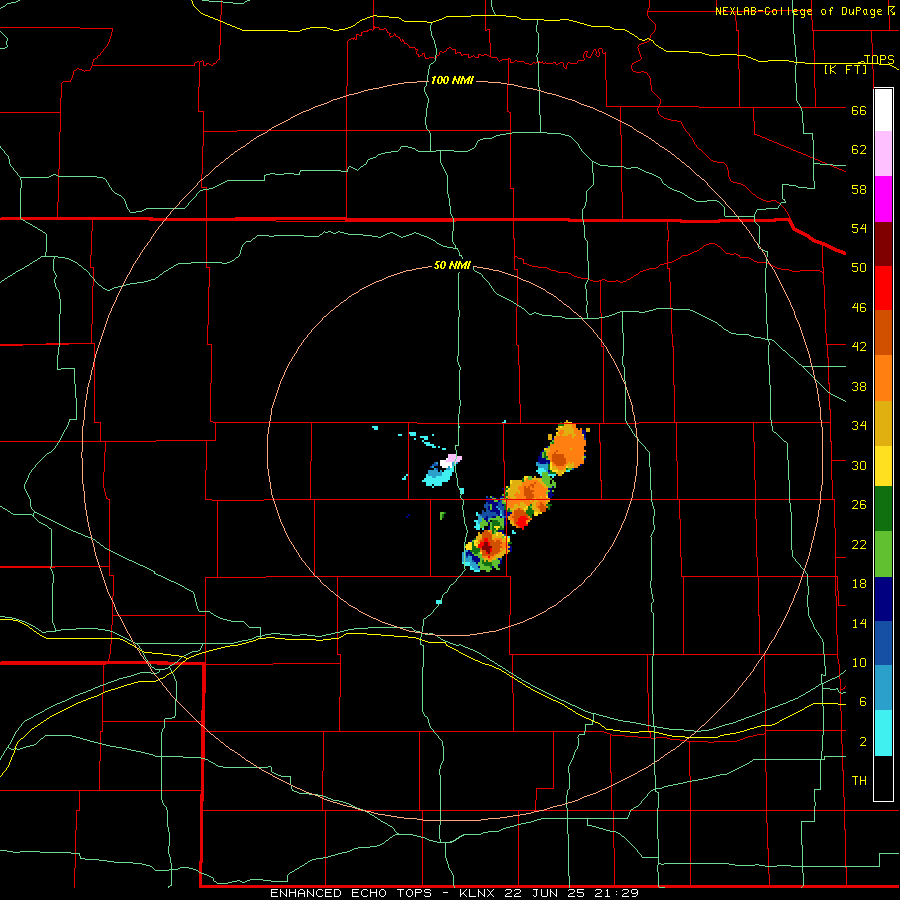Select the bright red legend swatch
900x900 pixels.
coord(883,288)
